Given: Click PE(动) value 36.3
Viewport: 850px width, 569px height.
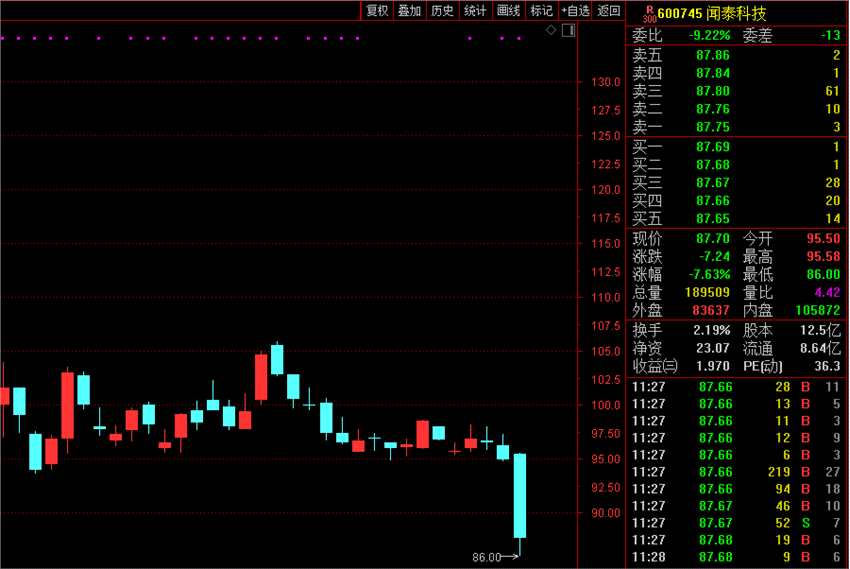Looking at the screenshot, I should tap(827, 366).
